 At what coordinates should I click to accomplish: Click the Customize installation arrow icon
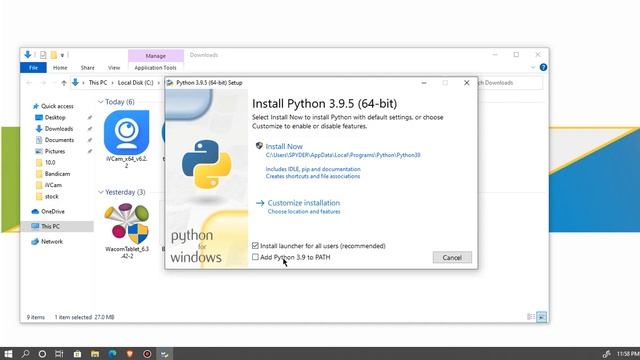[x=260, y=203]
